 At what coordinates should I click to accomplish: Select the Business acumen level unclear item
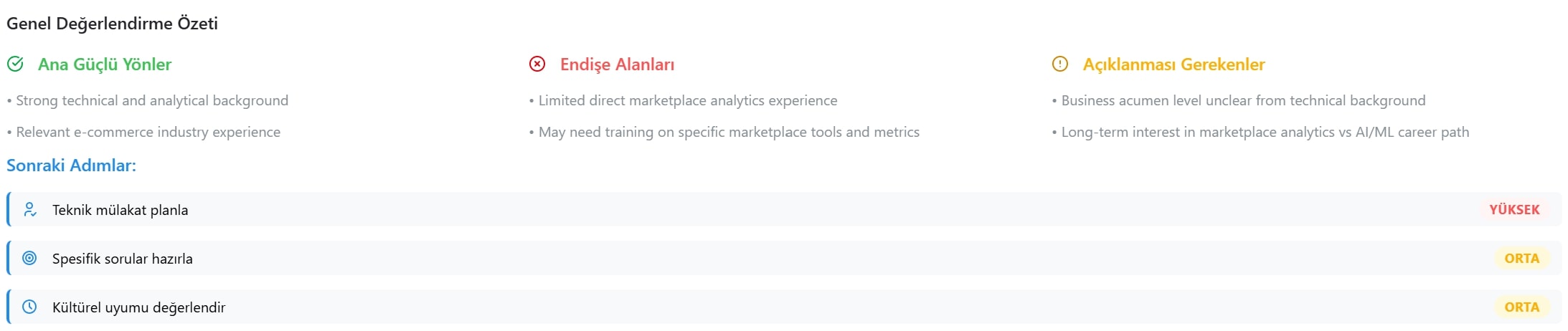[x=1243, y=101]
